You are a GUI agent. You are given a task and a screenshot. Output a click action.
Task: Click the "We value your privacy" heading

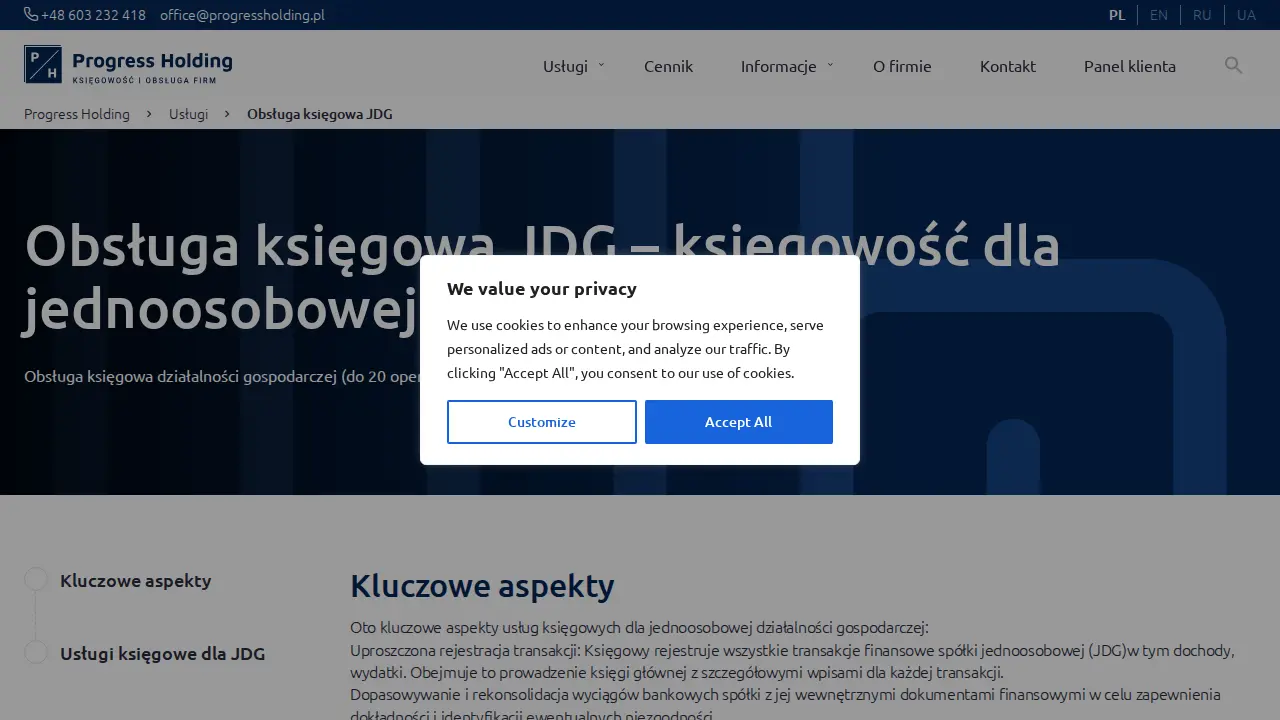coord(542,289)
